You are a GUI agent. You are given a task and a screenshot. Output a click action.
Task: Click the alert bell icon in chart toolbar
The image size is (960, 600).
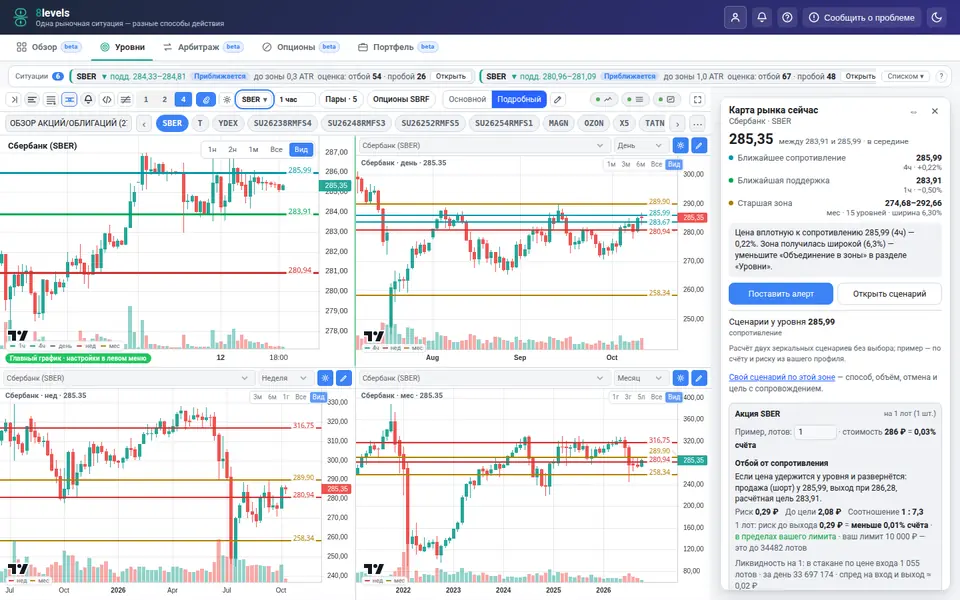(x=88, y=99)
